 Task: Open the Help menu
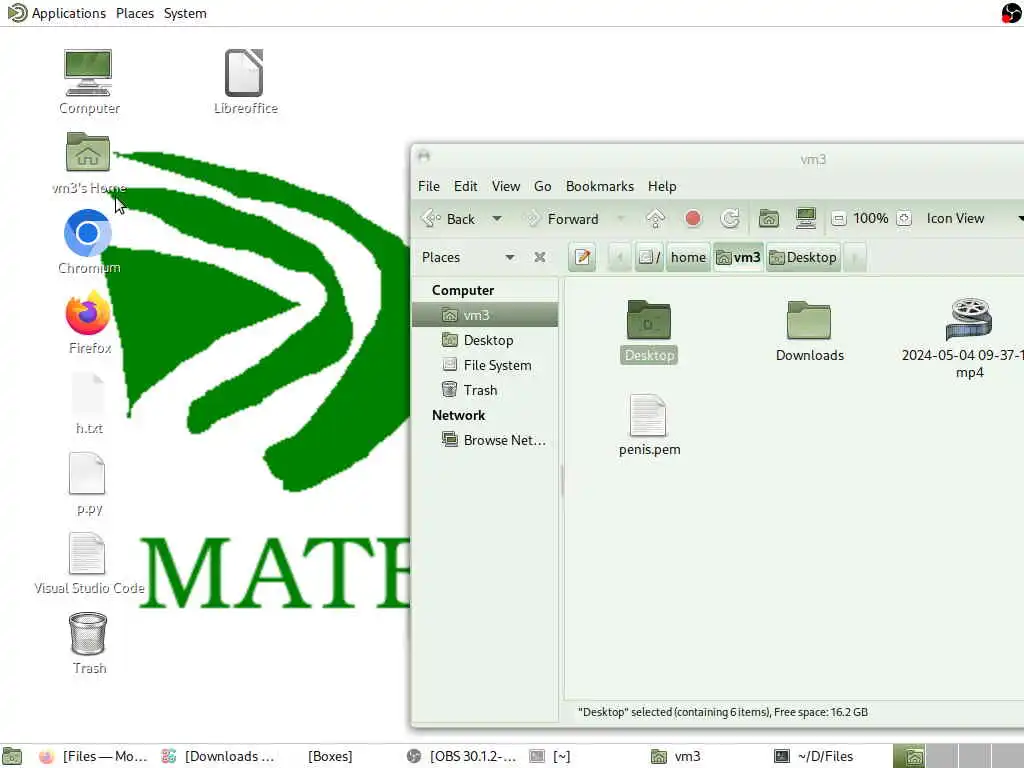[662, 186]
